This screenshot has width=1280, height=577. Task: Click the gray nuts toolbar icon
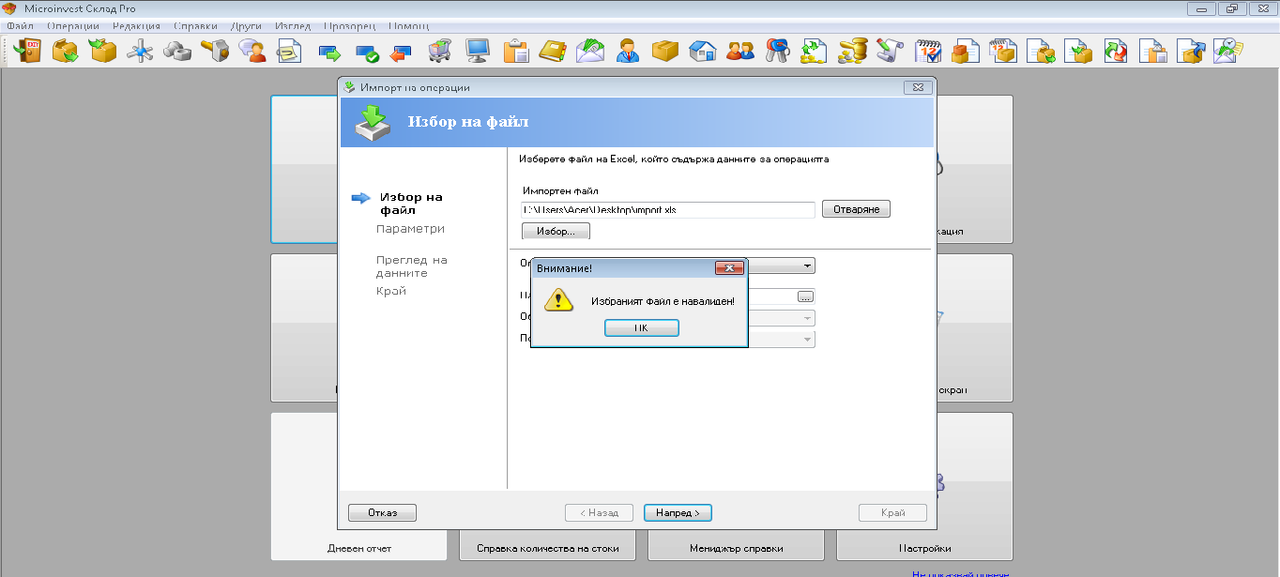click(x=177, y=50)
